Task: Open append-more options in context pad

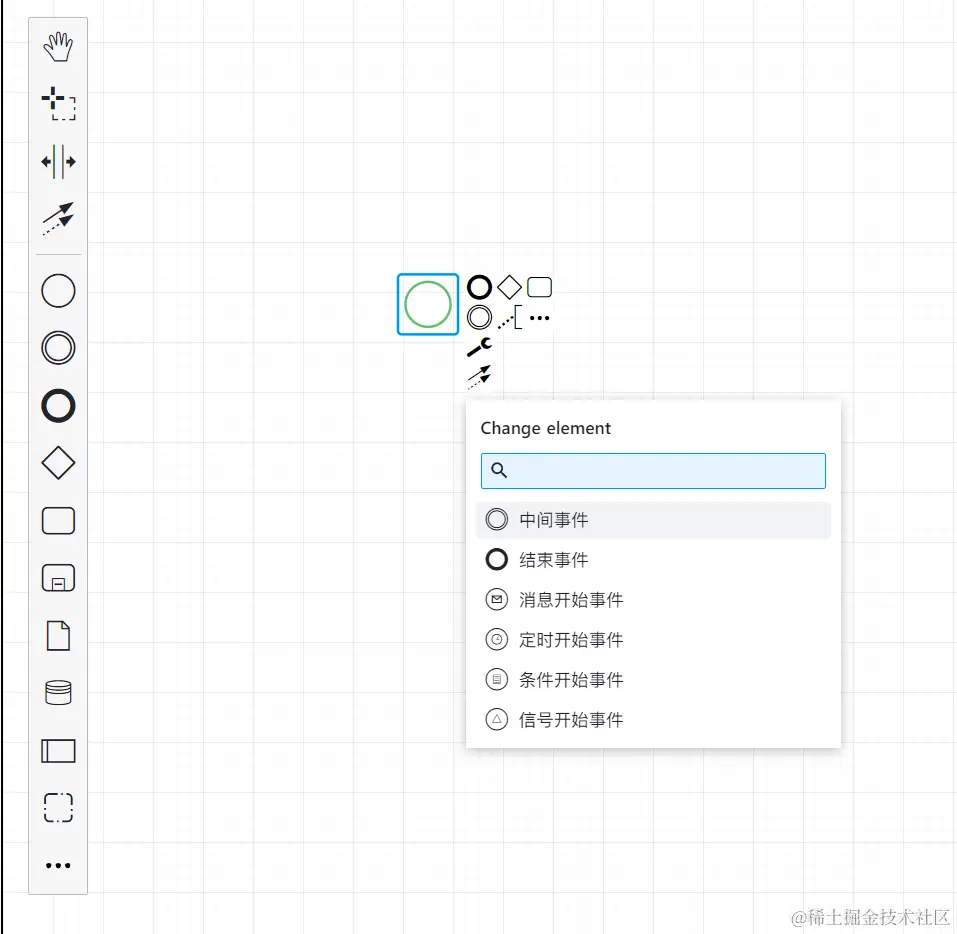Action: click(x=540, y=317)
